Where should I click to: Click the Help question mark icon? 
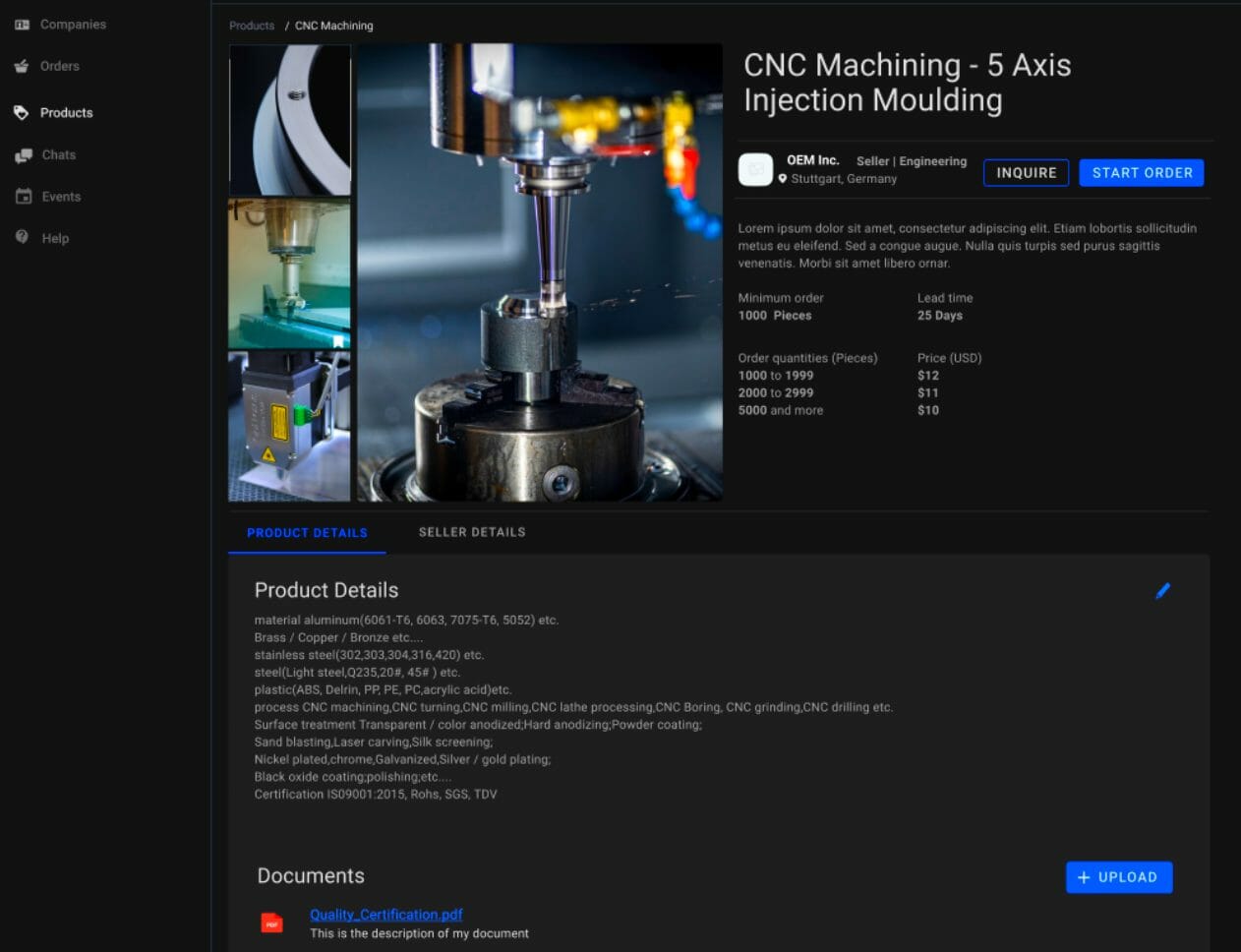click(x=22, y=238)
